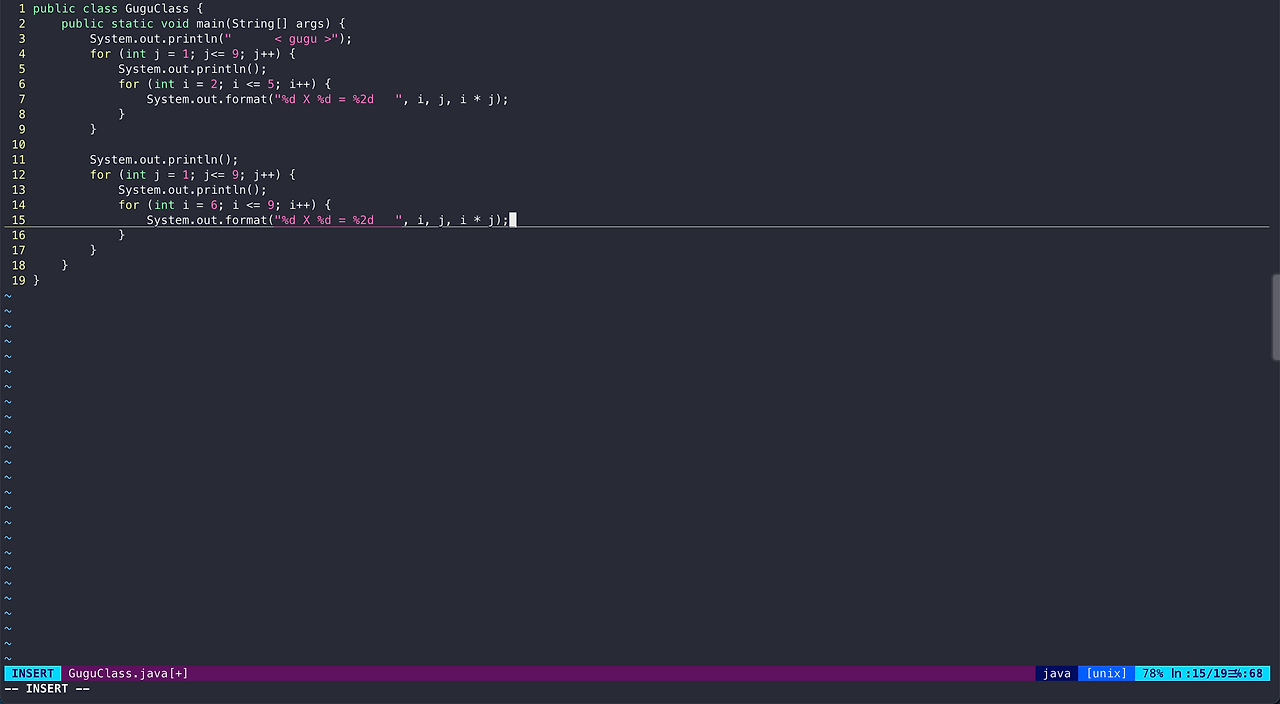Click the expression i * j on line 15
Image resolution: width=1280 pixels, height=704 pixels.
(475, 220)
